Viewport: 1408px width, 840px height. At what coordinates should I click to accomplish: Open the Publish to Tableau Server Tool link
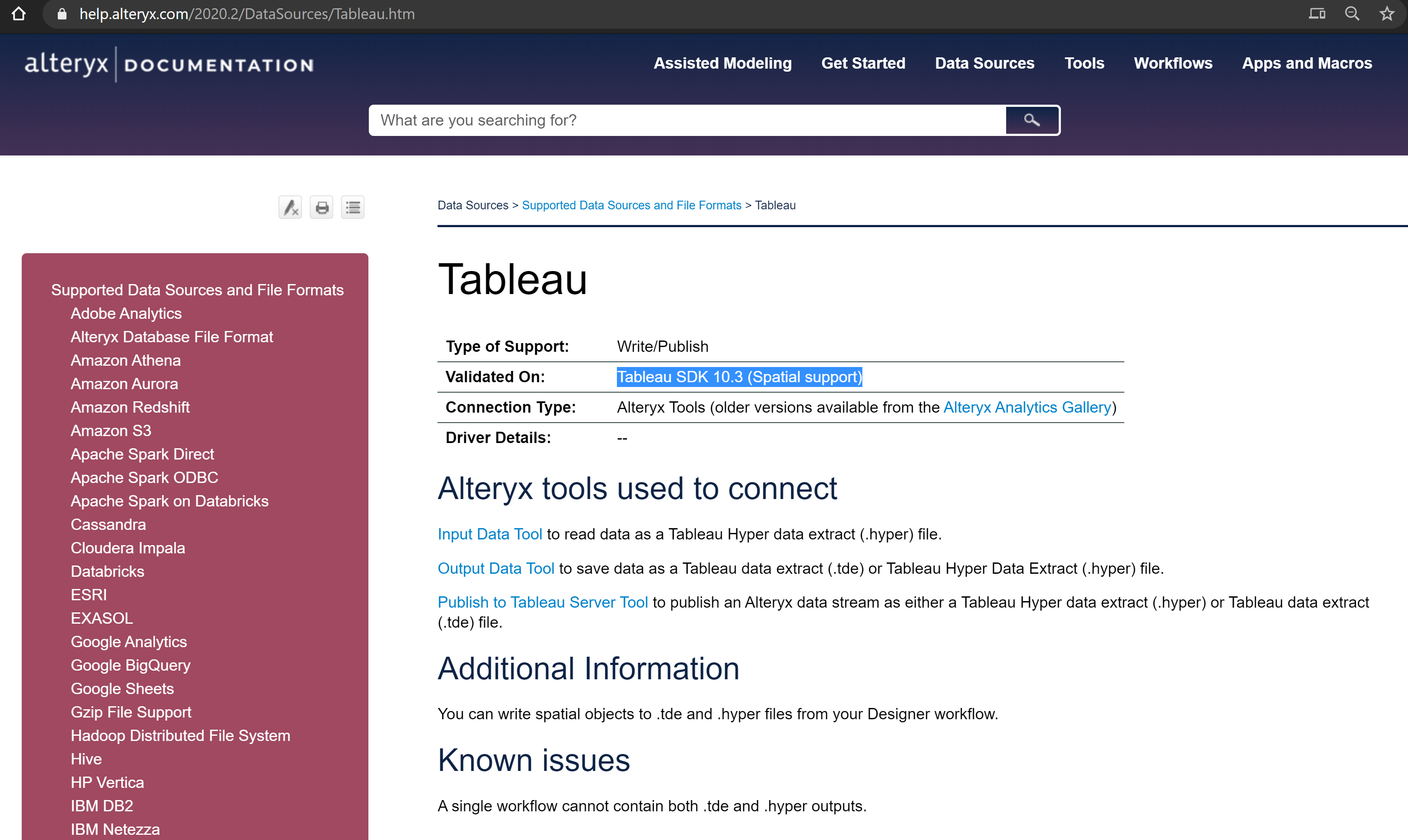542,602
